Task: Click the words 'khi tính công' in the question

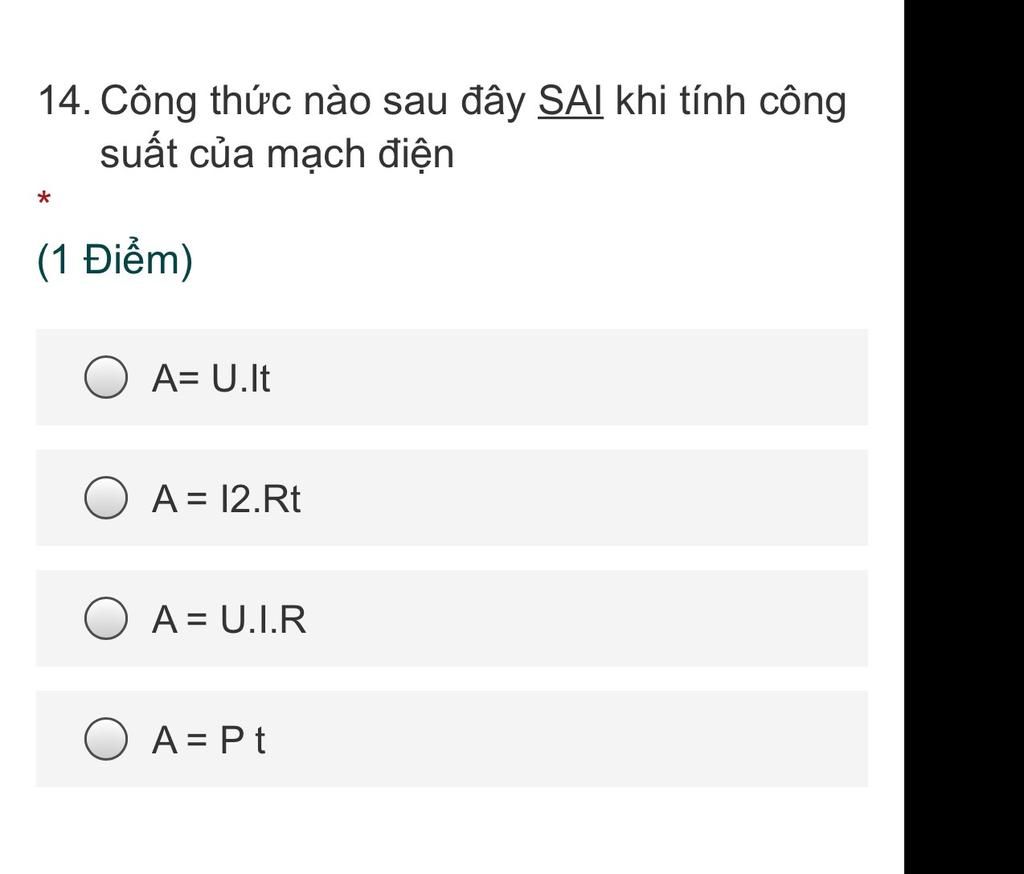Action: click(730, 101)
